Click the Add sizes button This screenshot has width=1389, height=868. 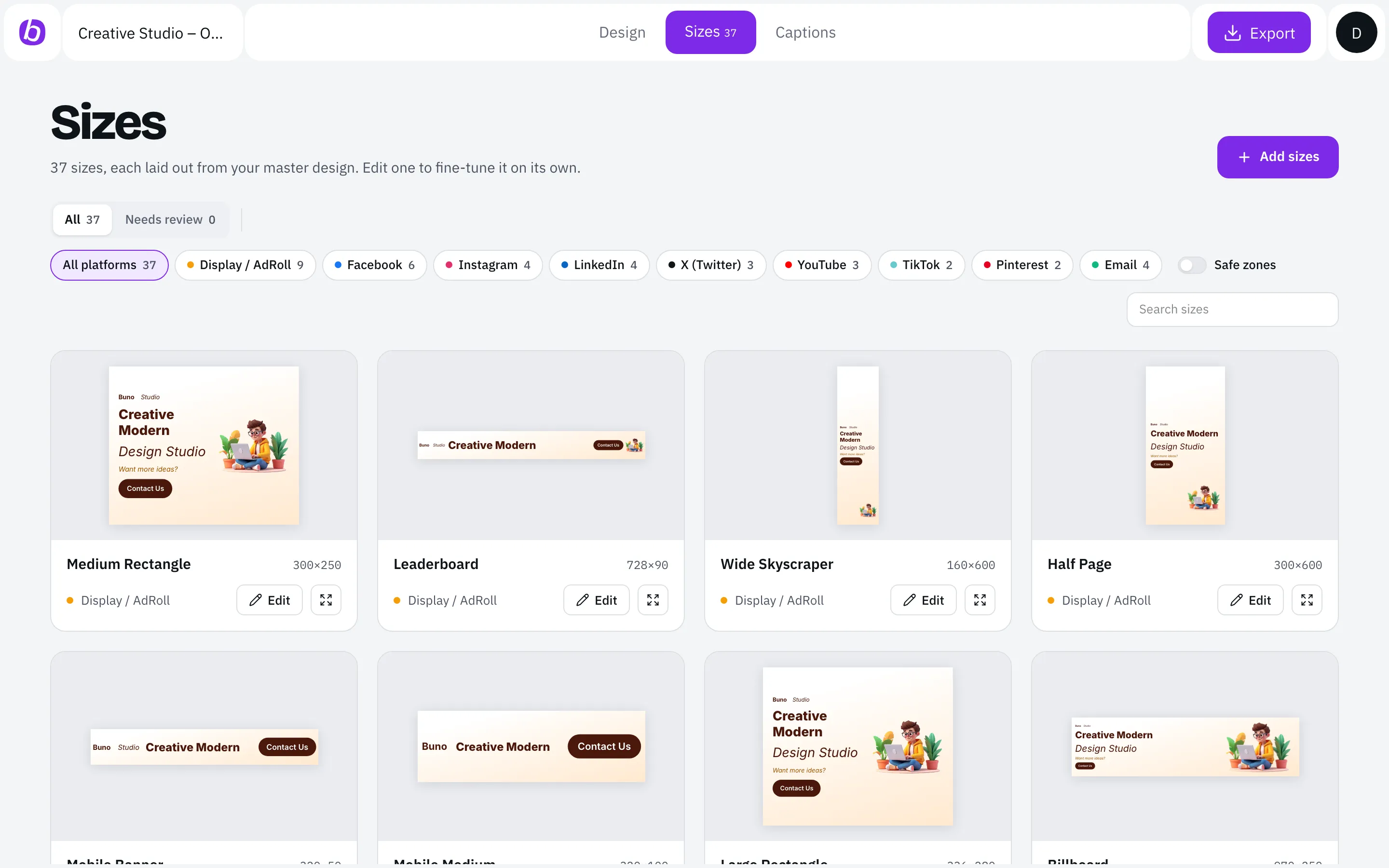click(x=1278, y=157)
